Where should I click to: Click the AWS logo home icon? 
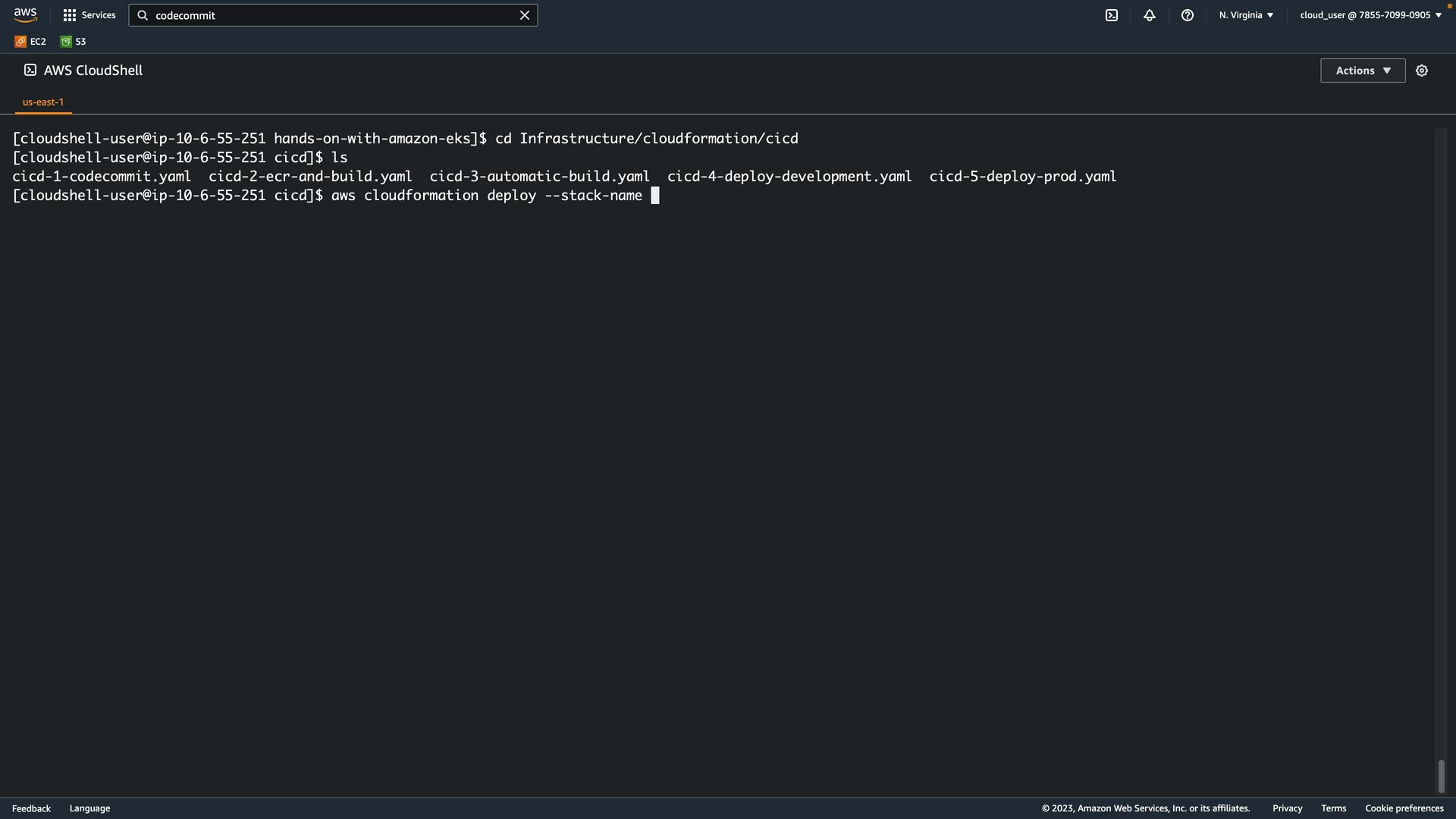click(25, 15)
